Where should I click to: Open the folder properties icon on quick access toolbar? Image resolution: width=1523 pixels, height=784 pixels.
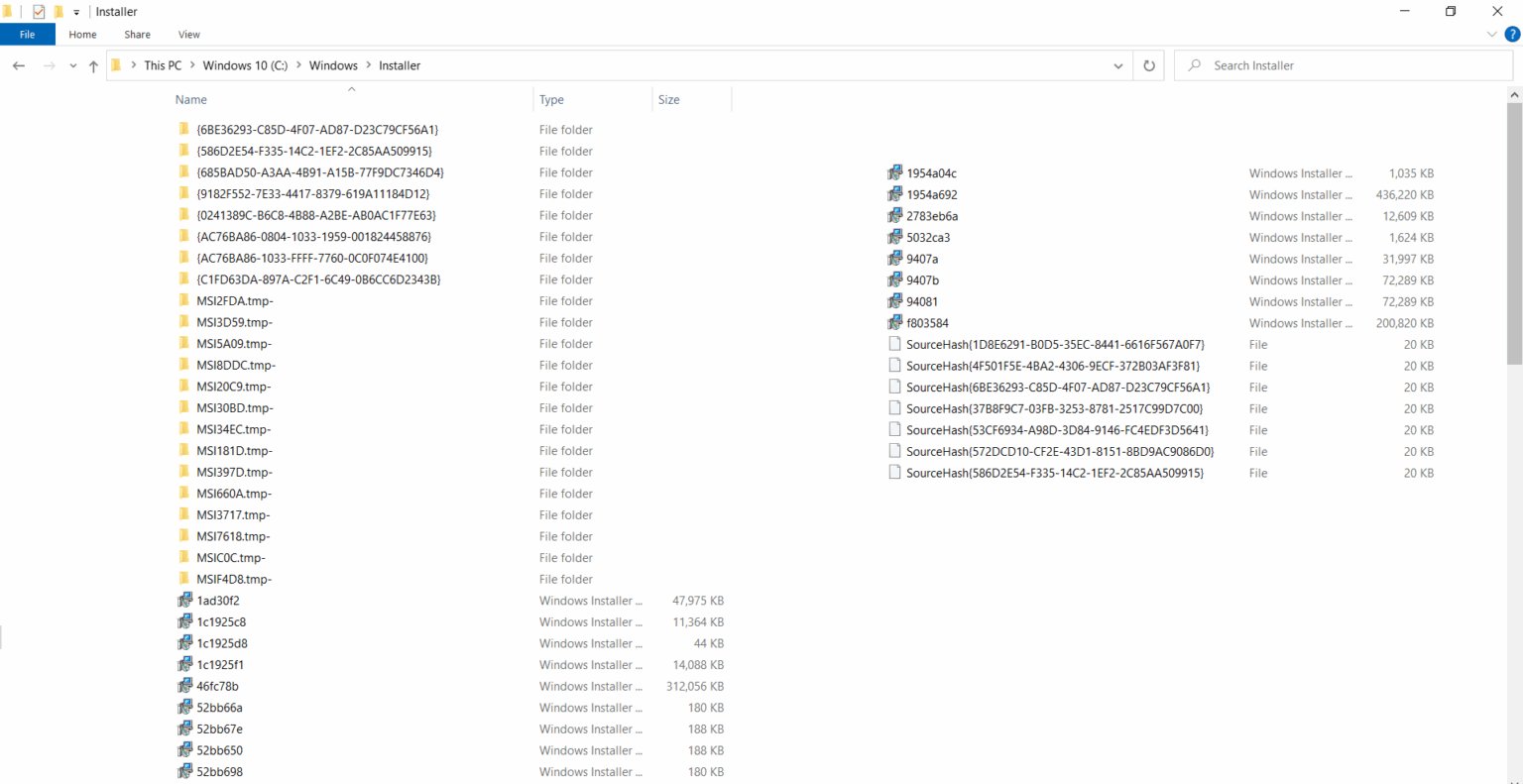click(x=7, y=11)
